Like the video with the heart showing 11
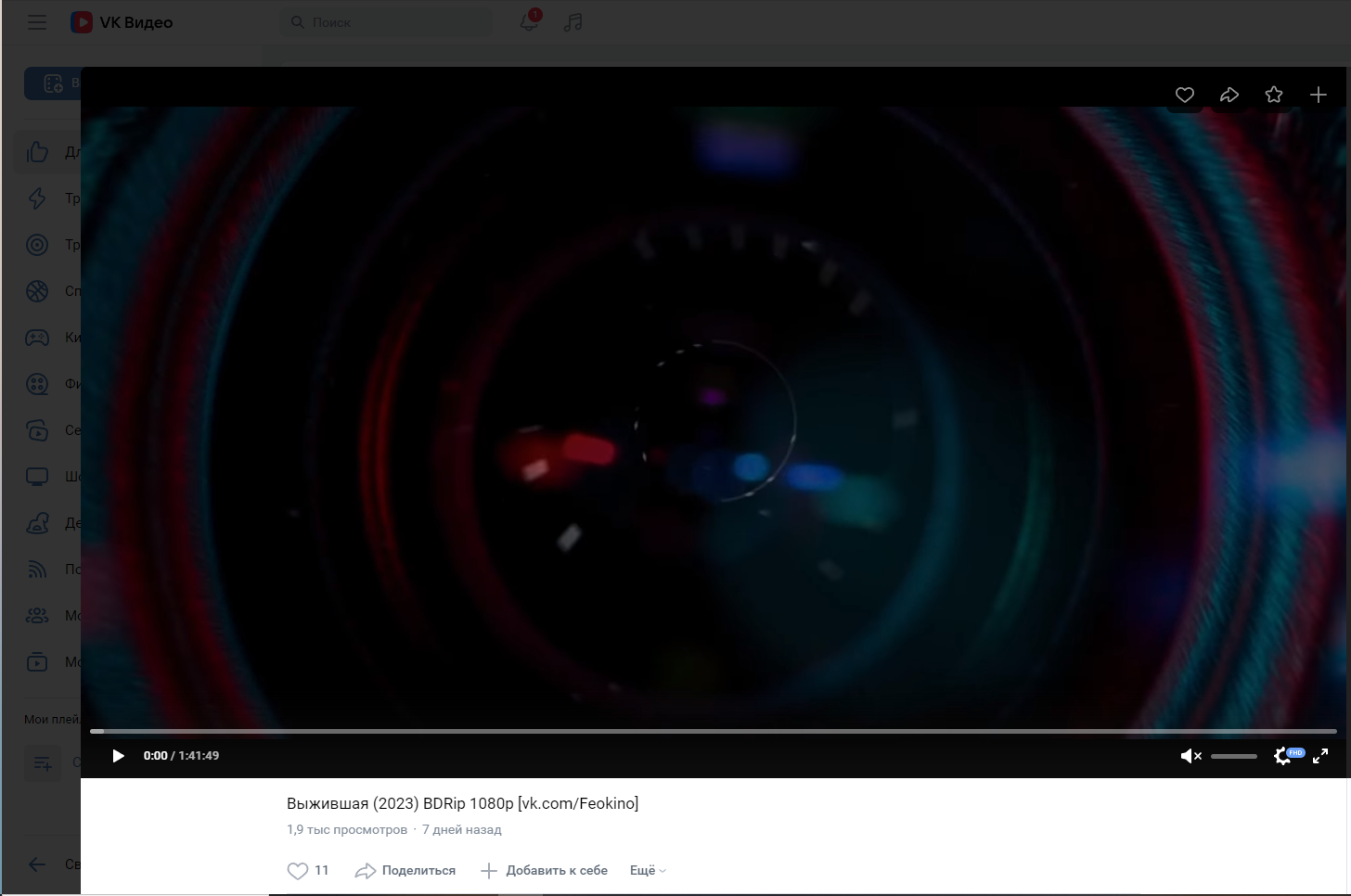 [308, 870]
